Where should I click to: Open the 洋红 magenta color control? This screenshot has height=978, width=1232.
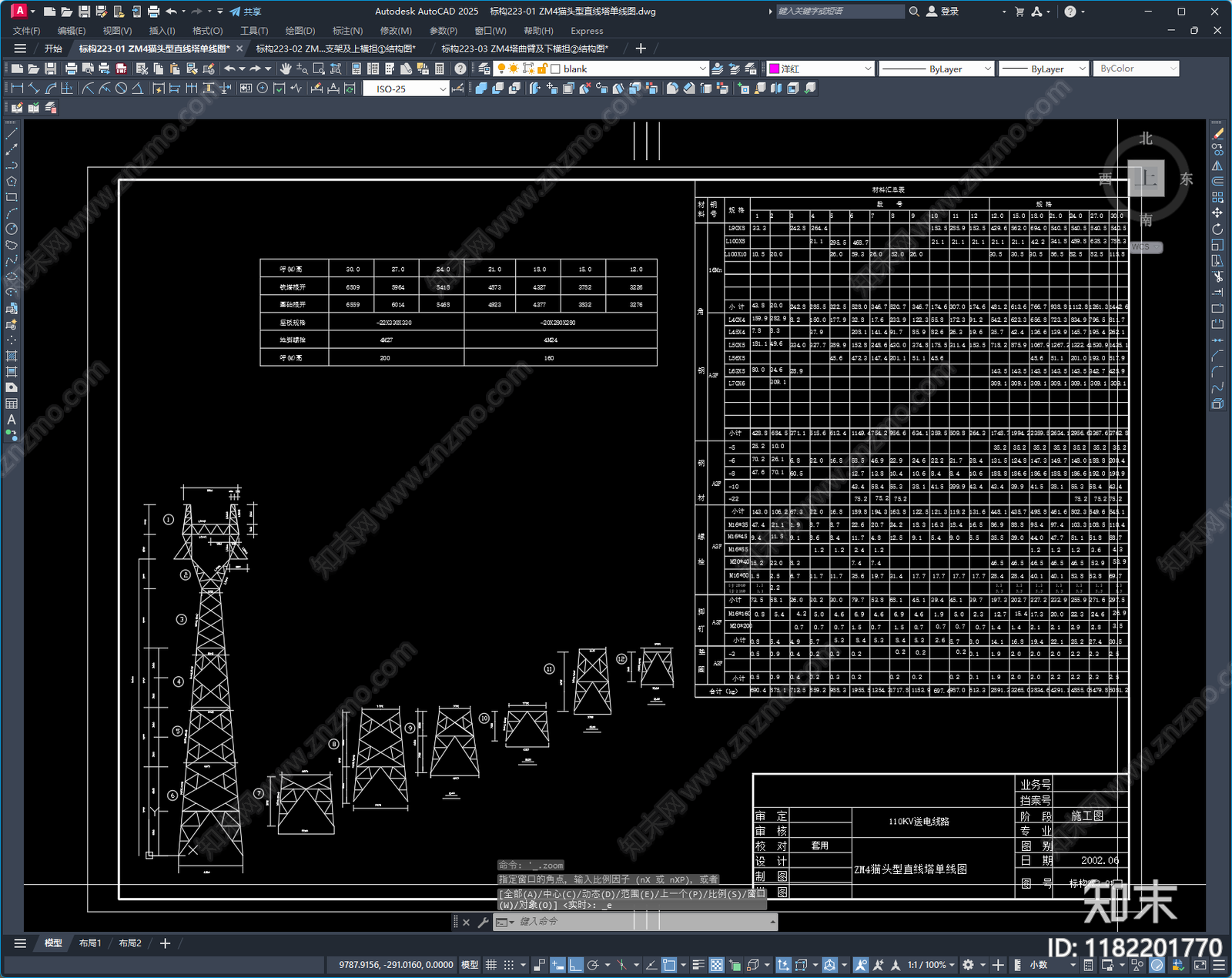click(821, 69)
